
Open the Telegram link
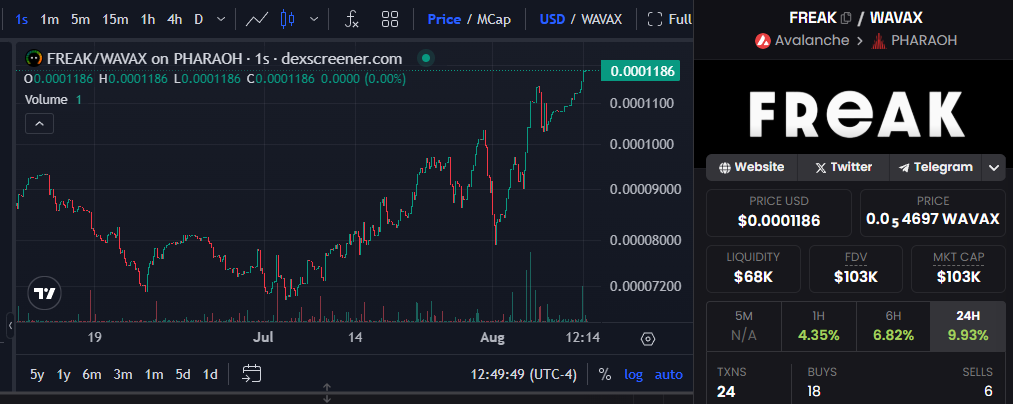tap(936, 167)
